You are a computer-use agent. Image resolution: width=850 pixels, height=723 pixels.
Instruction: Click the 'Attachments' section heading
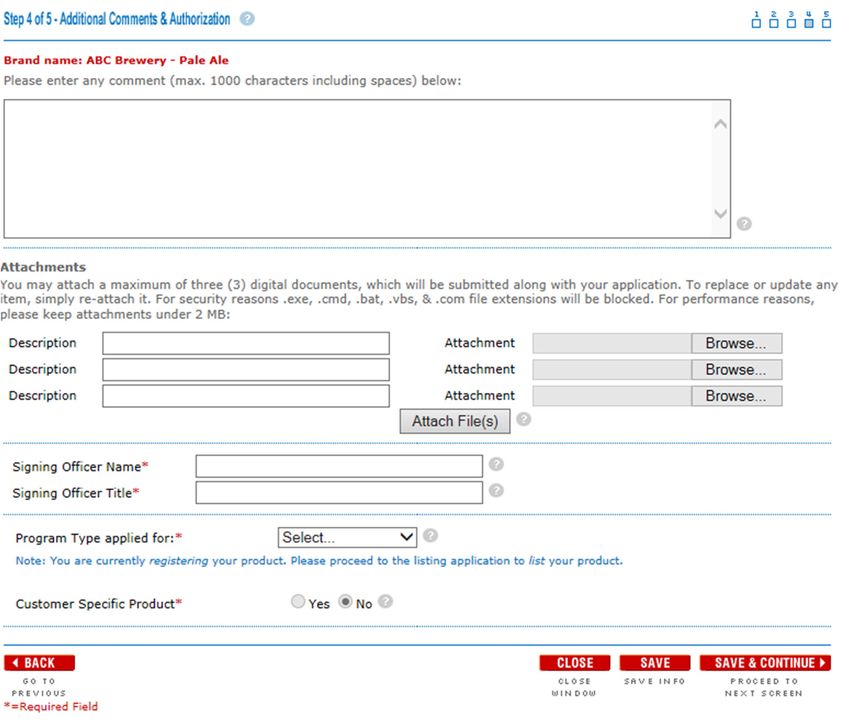point(43,267)
